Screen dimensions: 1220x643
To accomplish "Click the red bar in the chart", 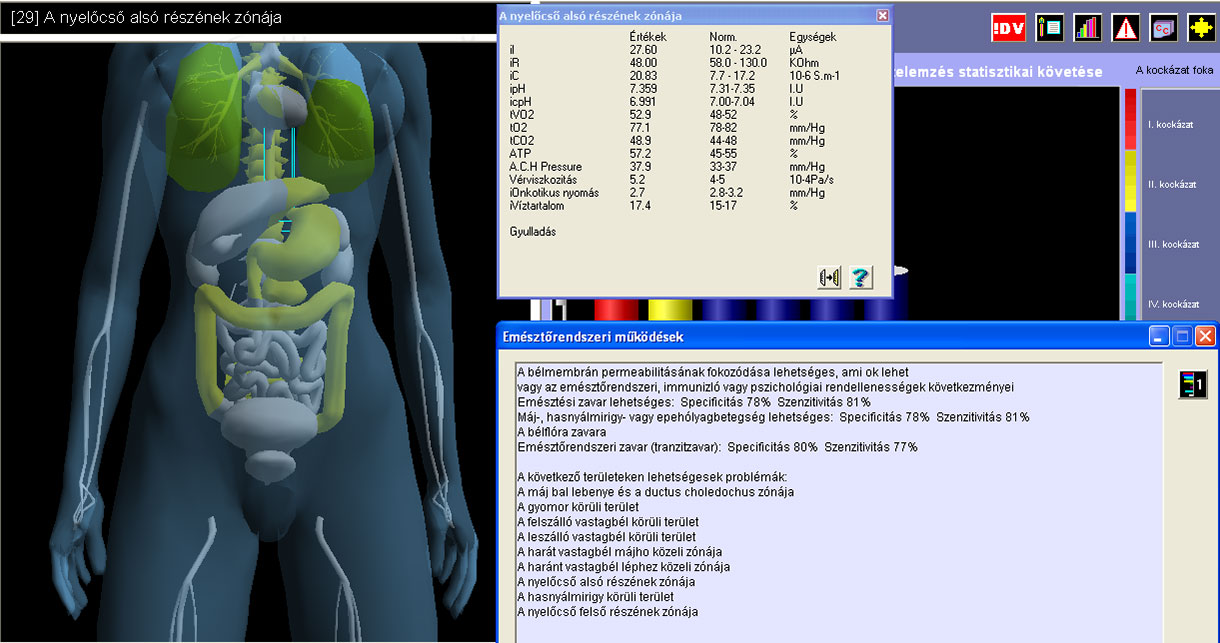I will 616,309.
